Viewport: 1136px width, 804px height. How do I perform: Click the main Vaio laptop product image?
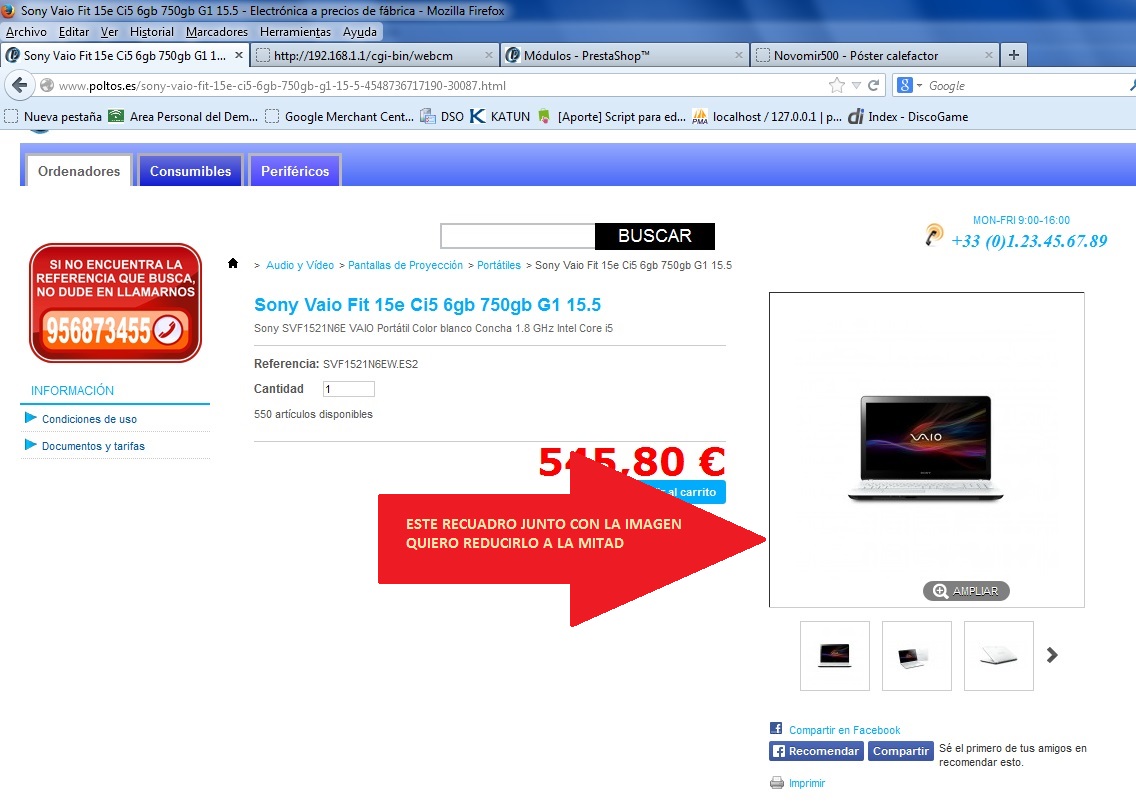coord(926,448)
